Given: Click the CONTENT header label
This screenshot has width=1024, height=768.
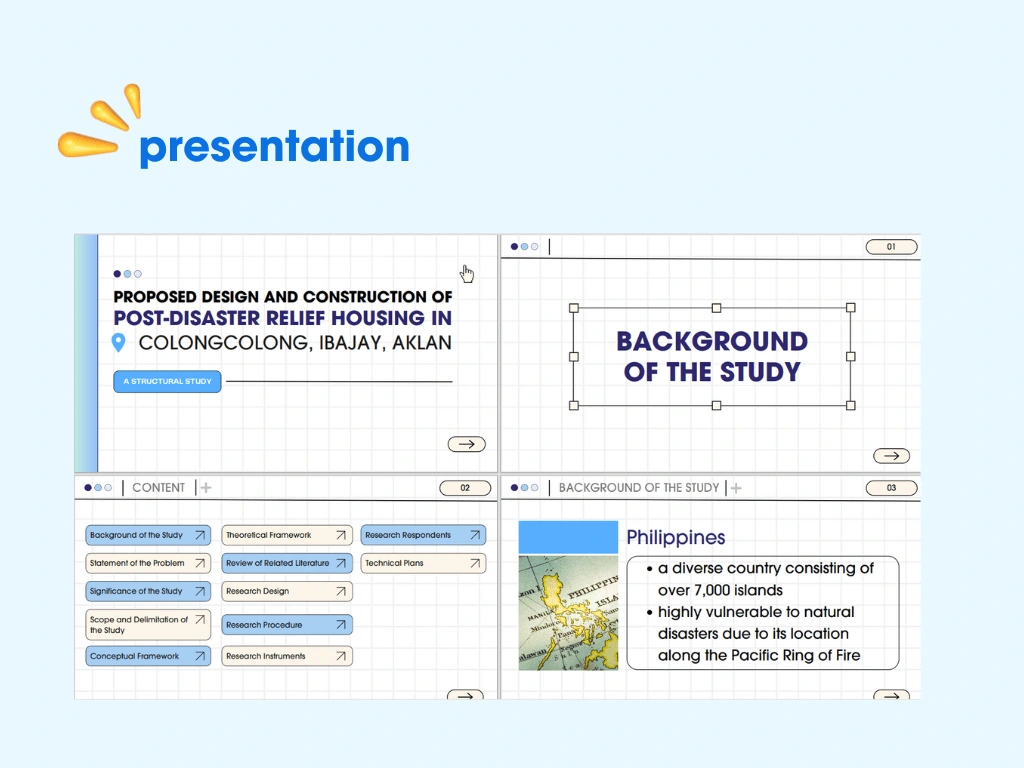Looking at the screenshot, I should [x=159, y=488].
